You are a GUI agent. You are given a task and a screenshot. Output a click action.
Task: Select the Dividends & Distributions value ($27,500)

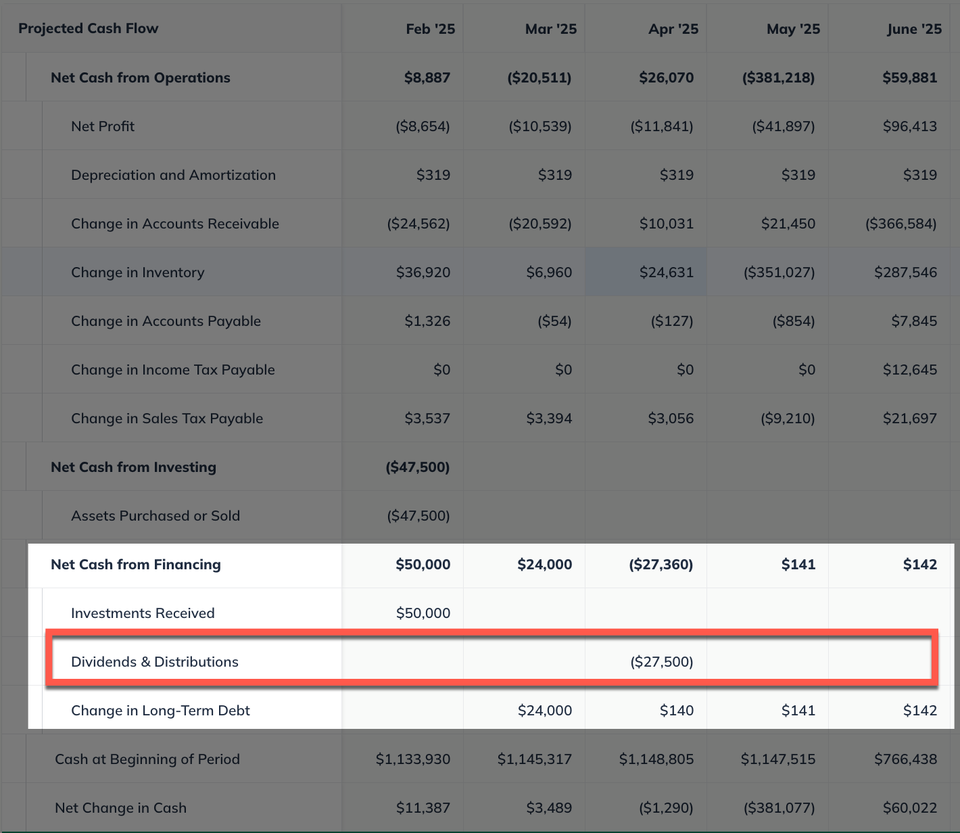pos(662,662)
